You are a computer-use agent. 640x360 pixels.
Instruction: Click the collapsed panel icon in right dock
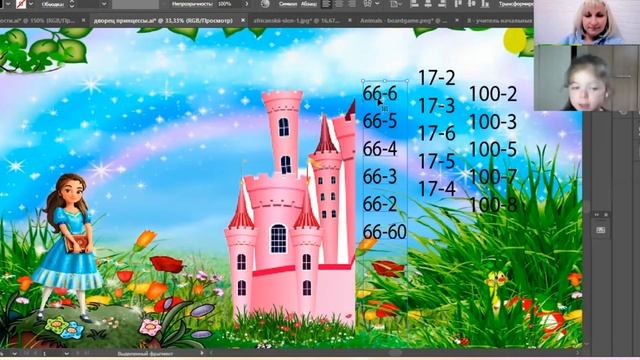click(600, 230)
